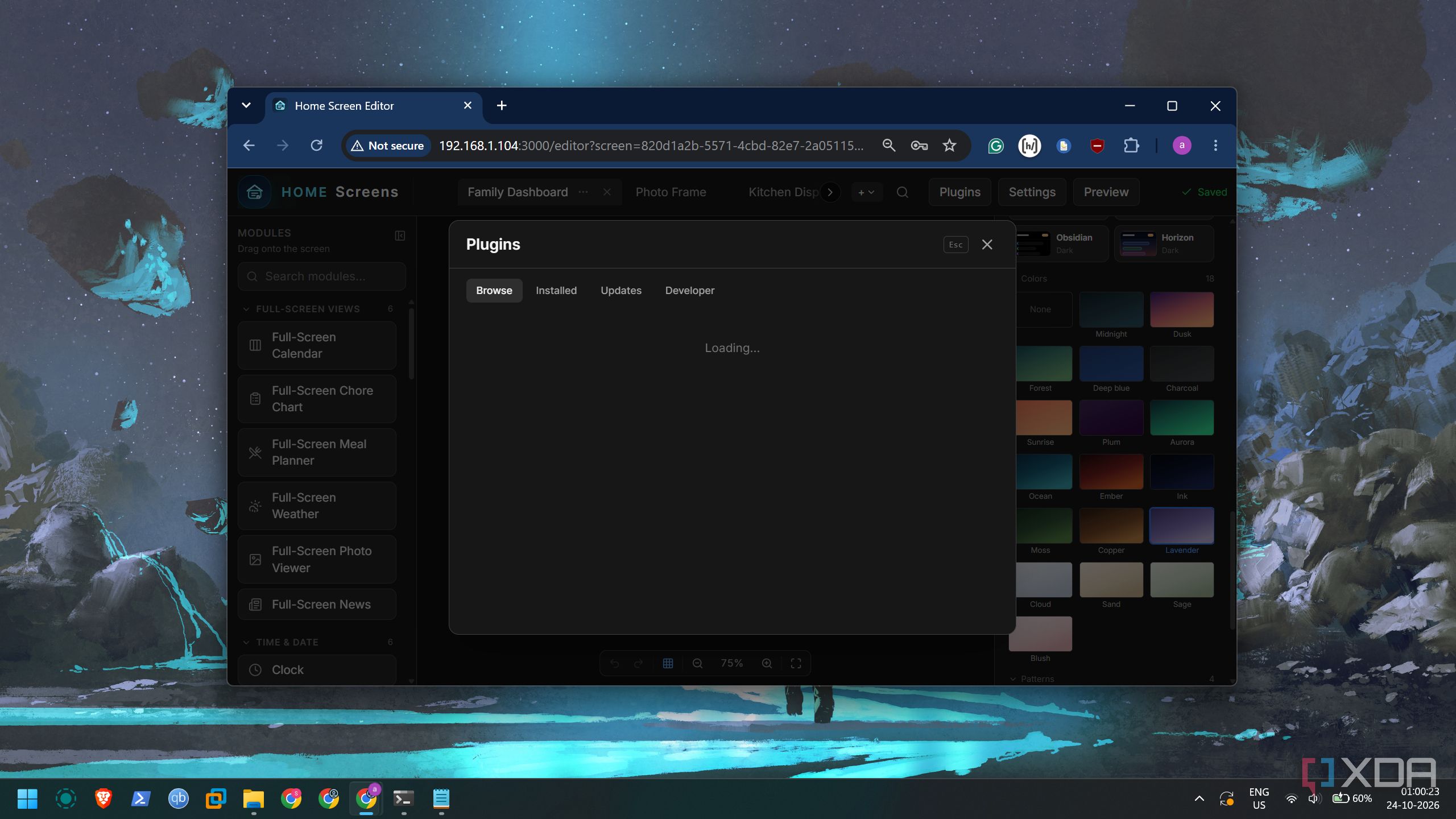Select the Full-Screen News module

317,604
